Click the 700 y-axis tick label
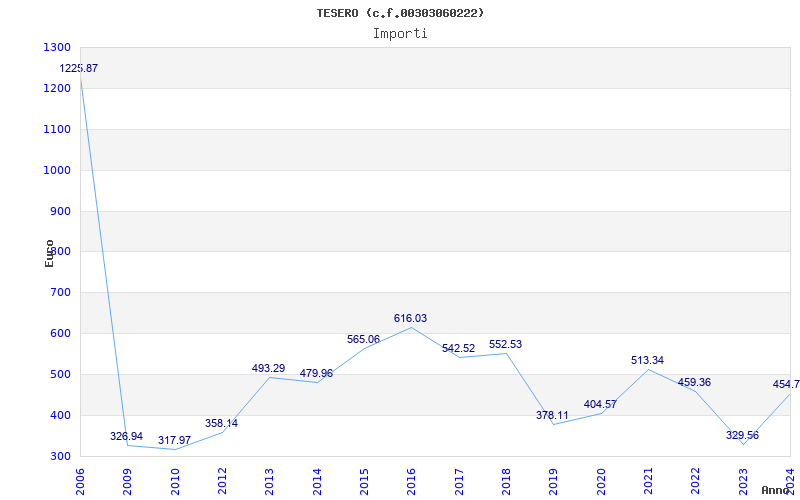Image resolution: width=800 pixels, height=500 pixels. 60,293
